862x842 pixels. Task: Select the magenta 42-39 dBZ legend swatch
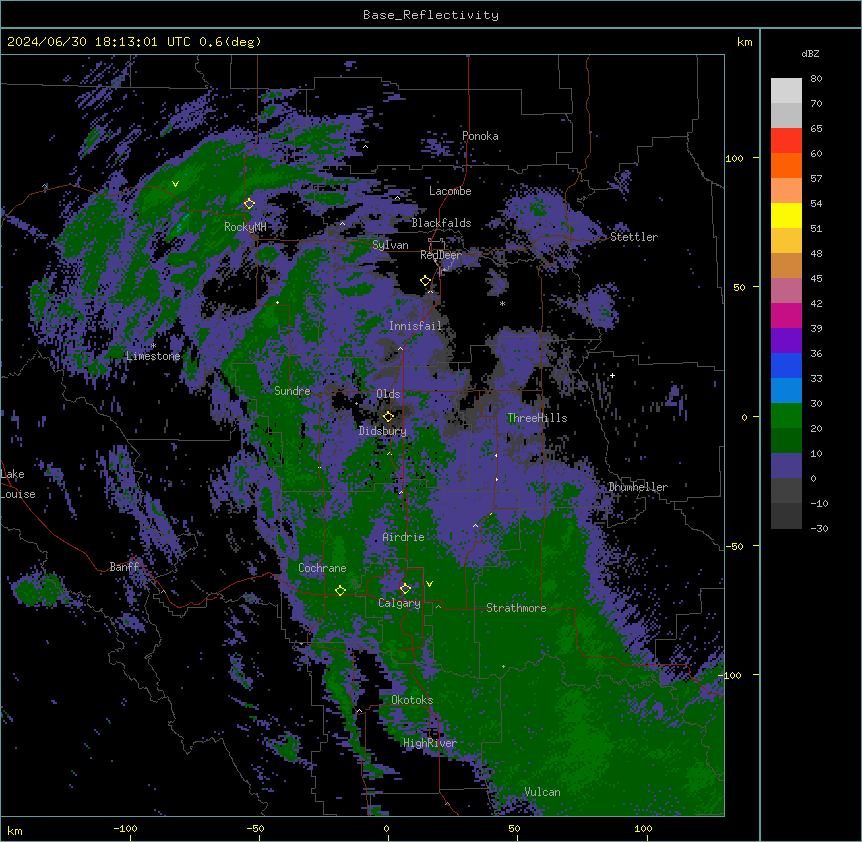pos(786,315)
